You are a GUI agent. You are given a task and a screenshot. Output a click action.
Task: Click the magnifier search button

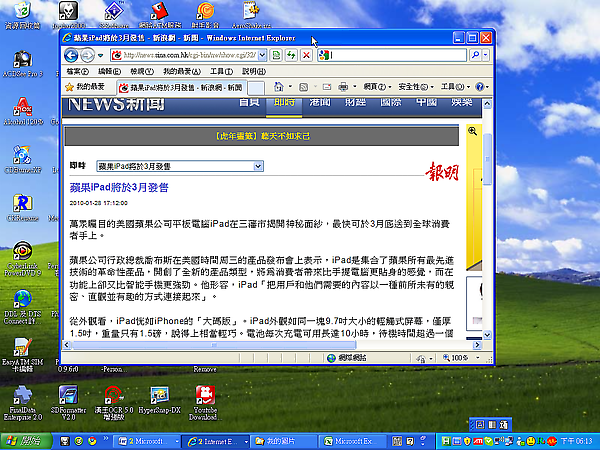coord(475,55)
